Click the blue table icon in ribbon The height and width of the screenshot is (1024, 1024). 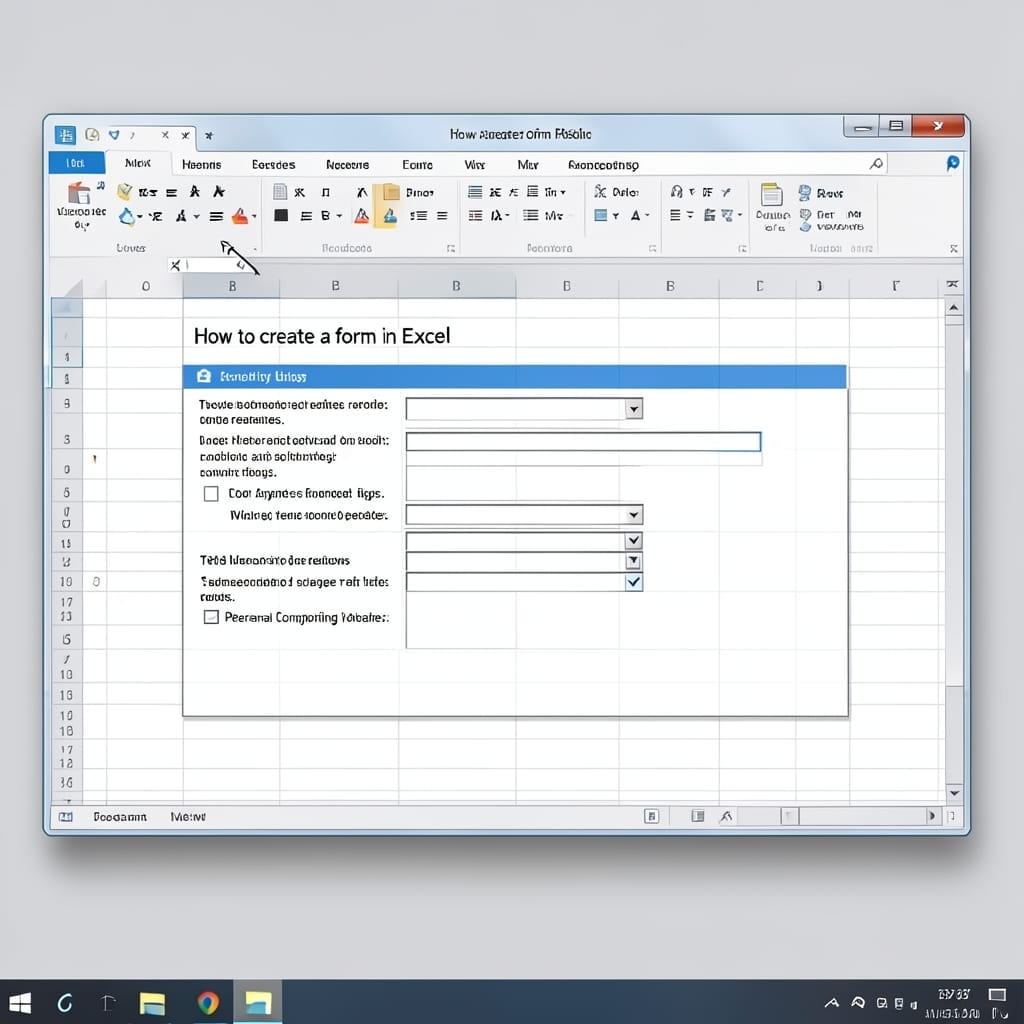coord(600,215)
